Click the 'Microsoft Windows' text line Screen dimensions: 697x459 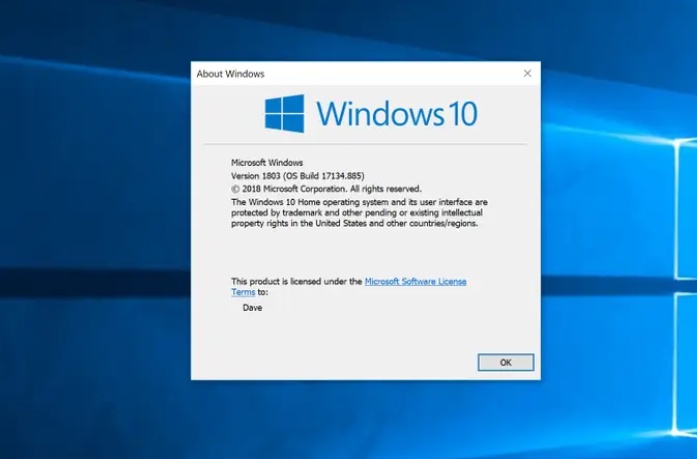click(x=267, y=163)
